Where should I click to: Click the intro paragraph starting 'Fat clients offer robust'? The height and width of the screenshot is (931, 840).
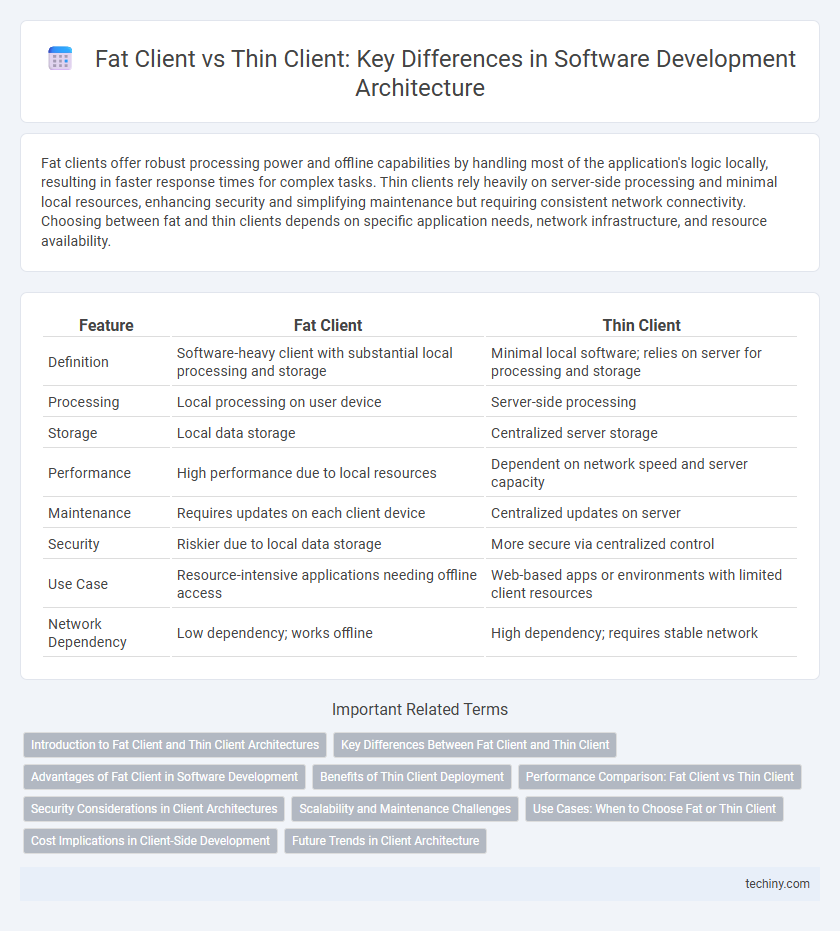[x=409, y=202]
